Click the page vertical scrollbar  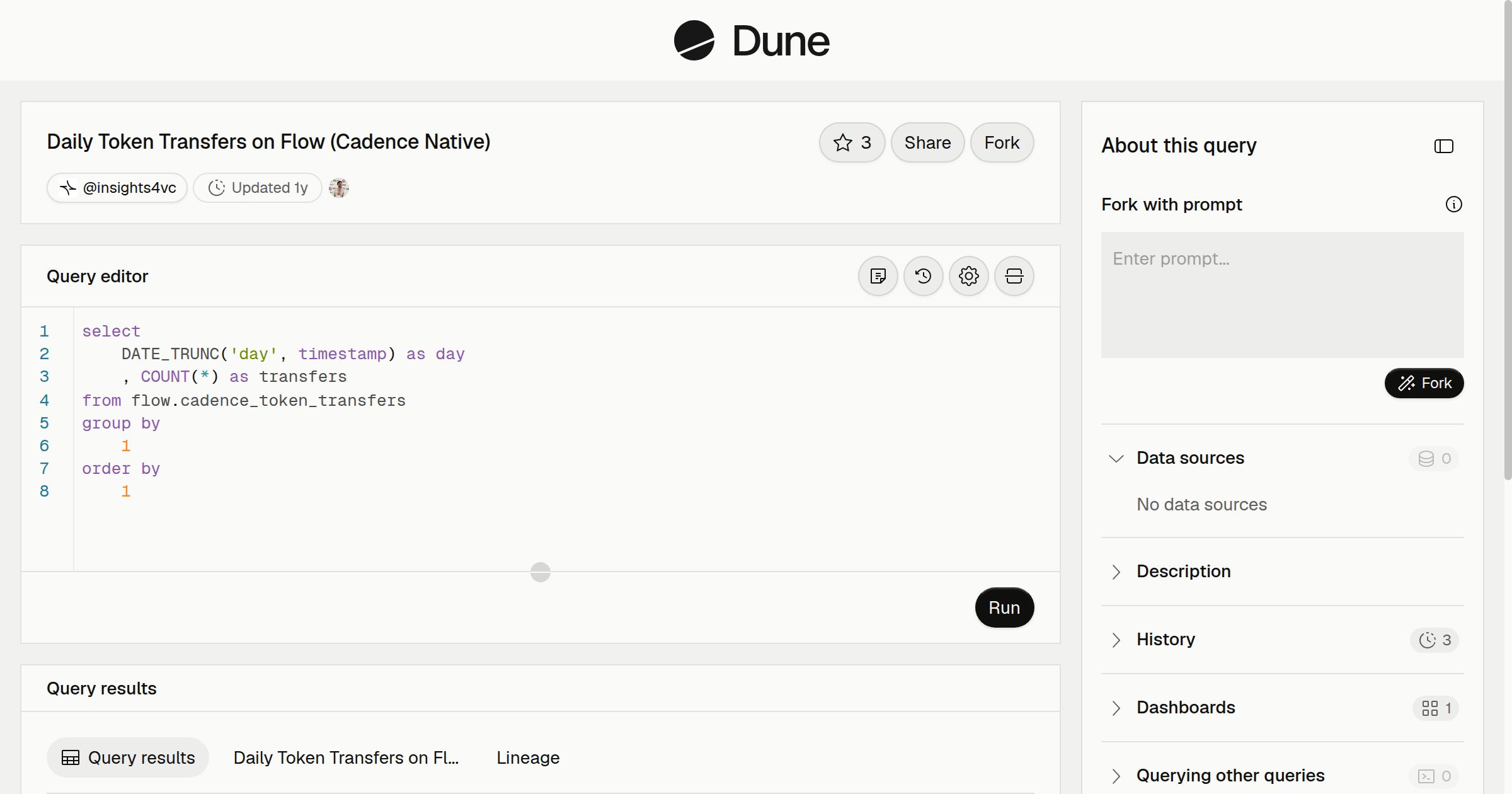pyautogui.click(x=1508, y=241)
